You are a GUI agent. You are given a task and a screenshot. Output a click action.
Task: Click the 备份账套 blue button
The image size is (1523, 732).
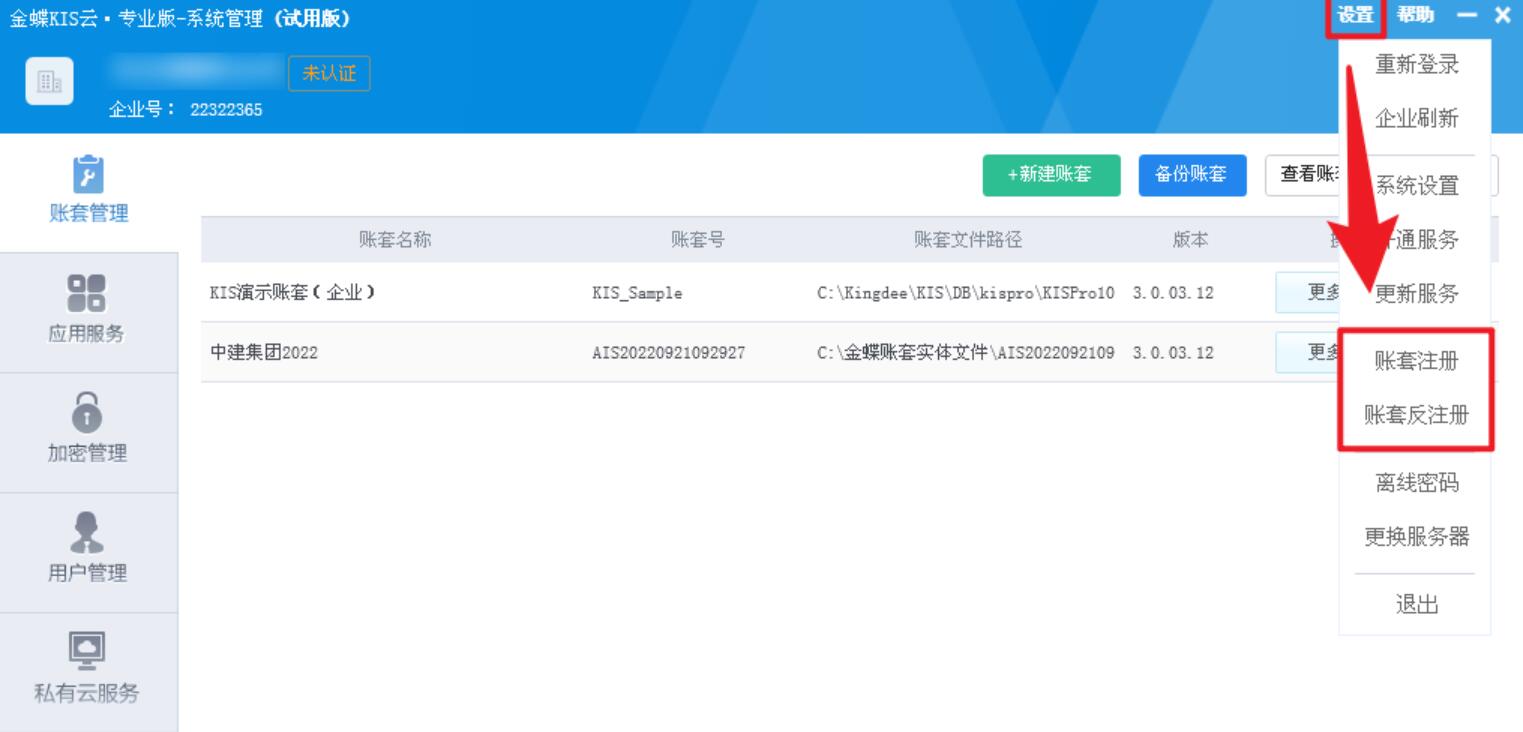click(1191, 175)
